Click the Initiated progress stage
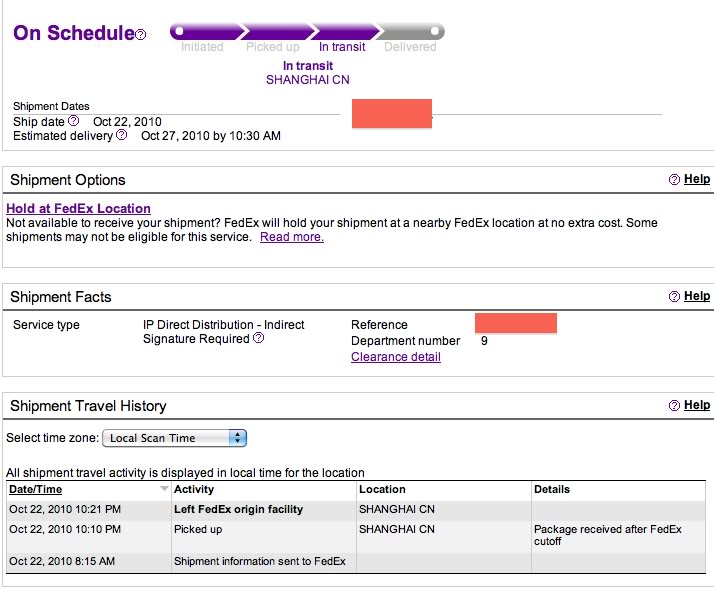This screenshot has height=589, width=714. tap(202, 47)
